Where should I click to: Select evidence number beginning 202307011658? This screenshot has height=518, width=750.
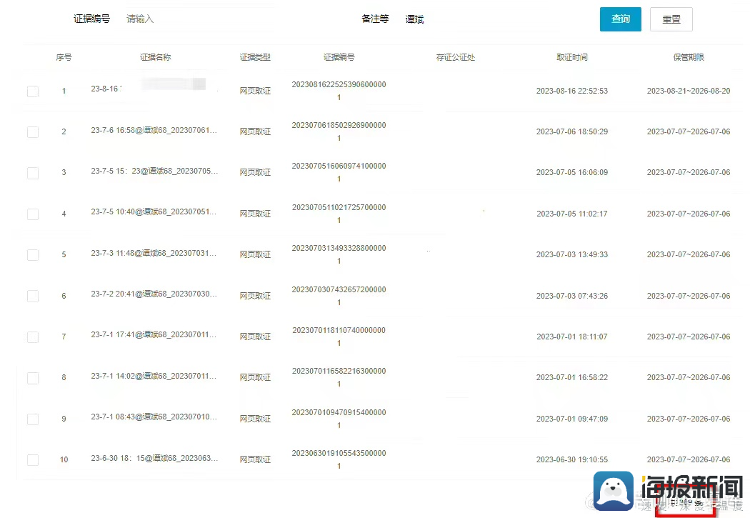pos(339,377)
